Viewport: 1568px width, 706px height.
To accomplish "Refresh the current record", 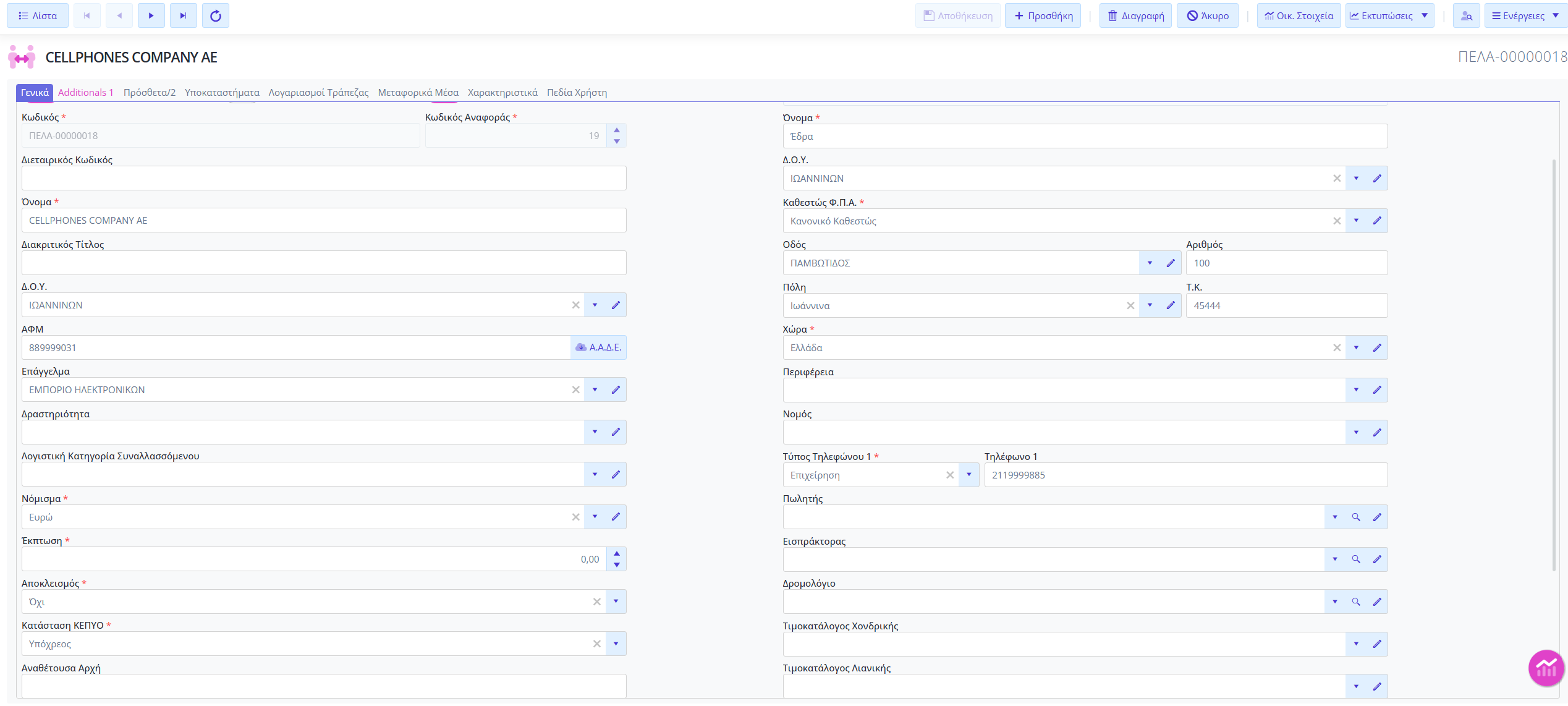I will click(x=215, y=15).
